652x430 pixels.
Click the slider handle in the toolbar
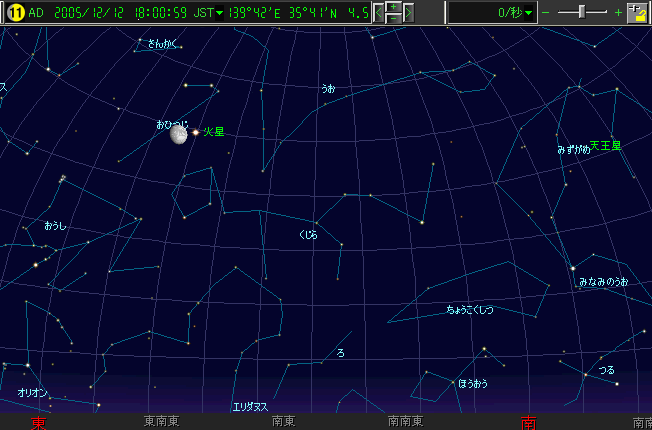coord(580,12)
